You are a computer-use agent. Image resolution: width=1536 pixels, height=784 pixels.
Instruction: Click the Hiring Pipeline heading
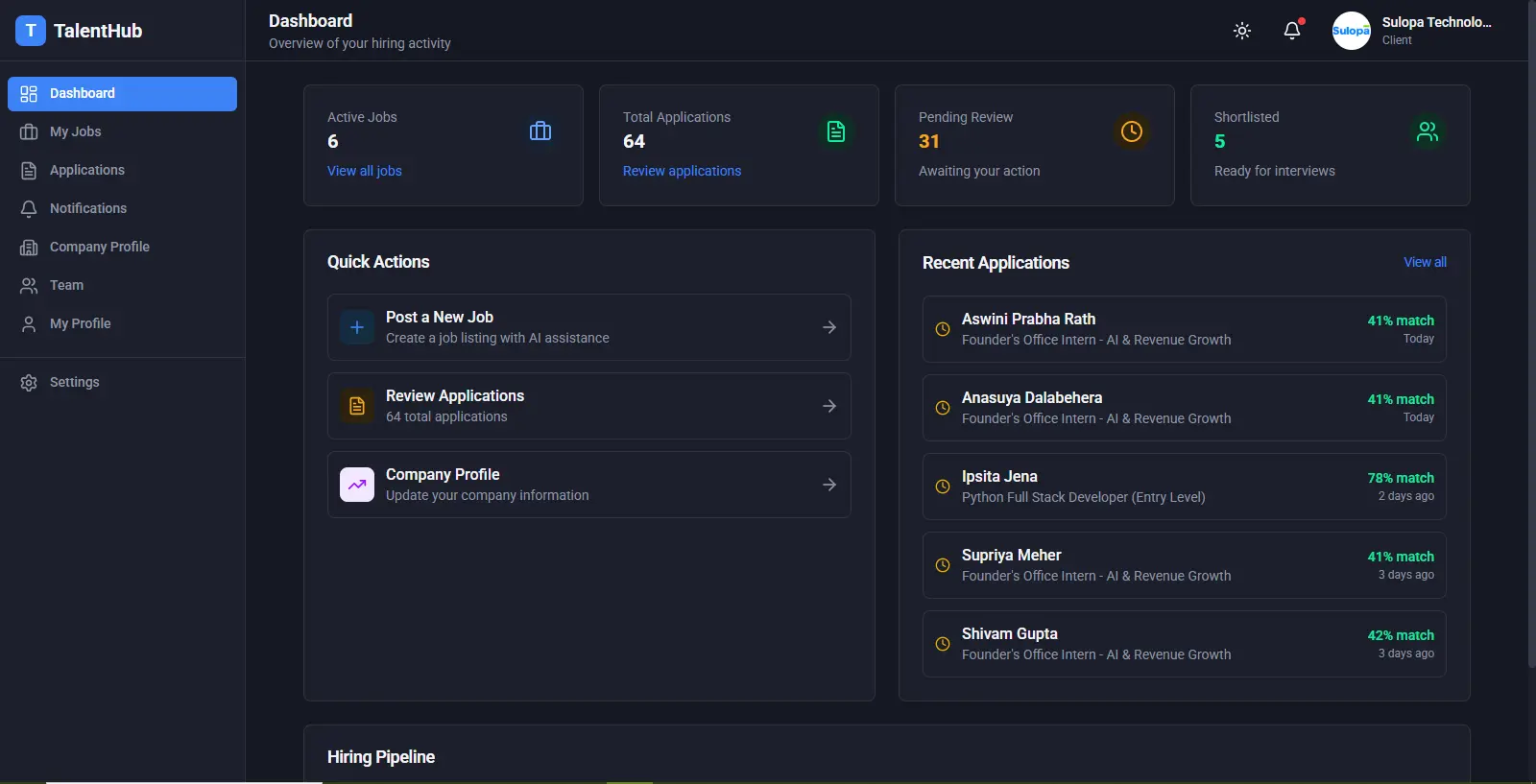pos(381,757)
